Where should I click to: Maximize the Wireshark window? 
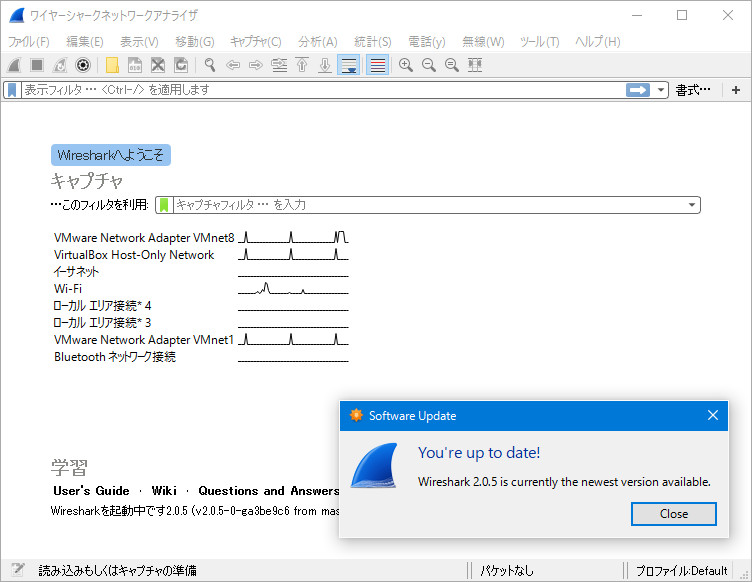pos(682,15)
